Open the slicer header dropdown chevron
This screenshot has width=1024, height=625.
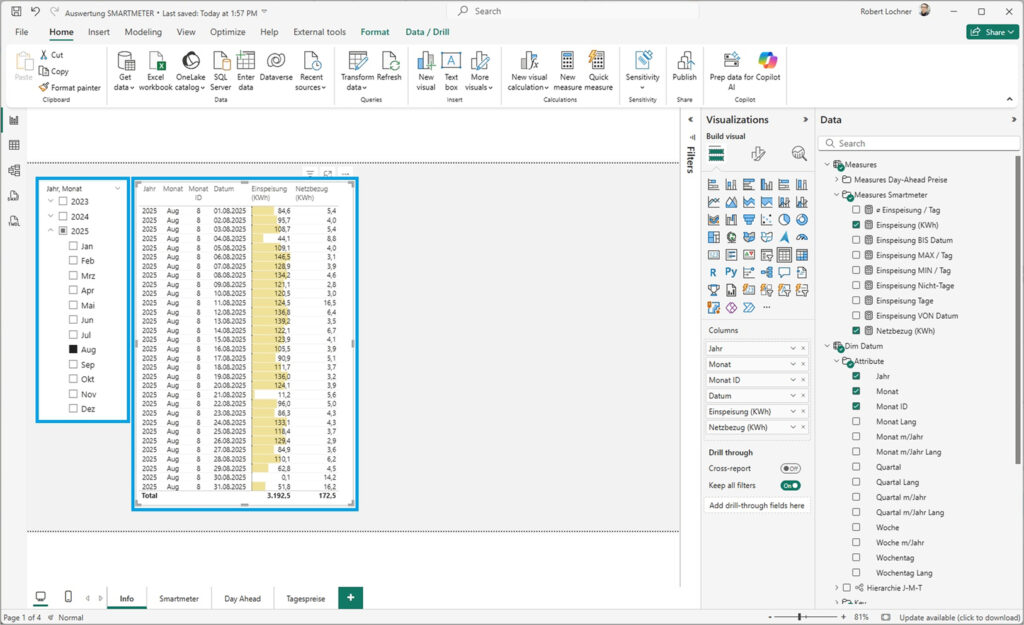[118, 189]
